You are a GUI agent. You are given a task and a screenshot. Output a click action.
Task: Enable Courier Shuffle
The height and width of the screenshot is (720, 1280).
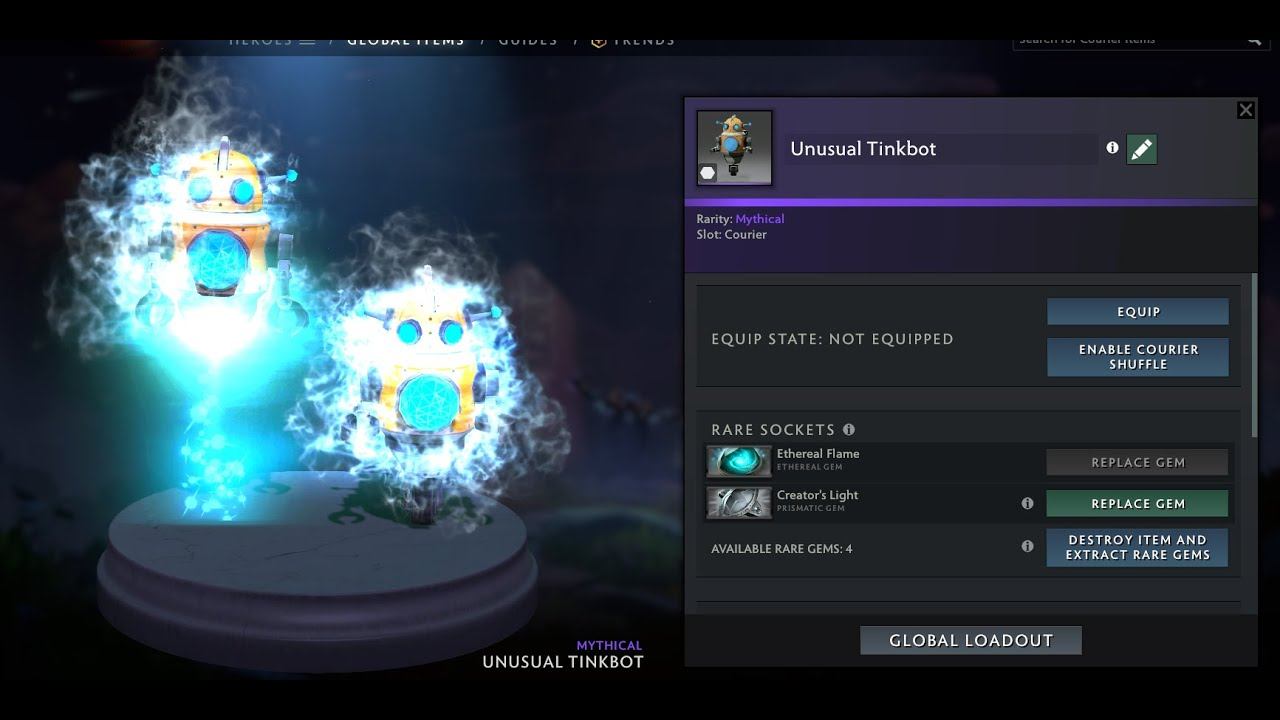1138,357
